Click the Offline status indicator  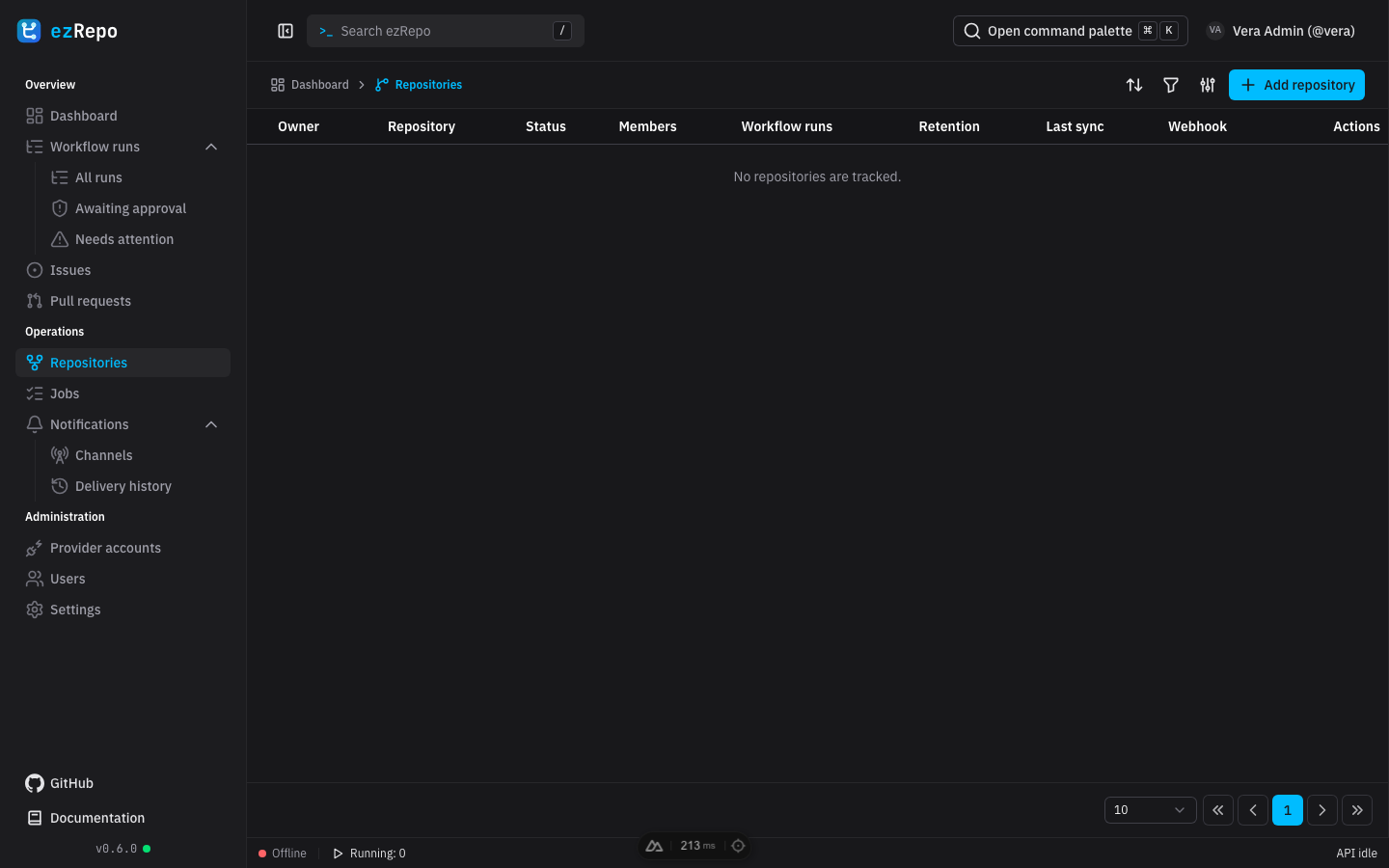283,854
